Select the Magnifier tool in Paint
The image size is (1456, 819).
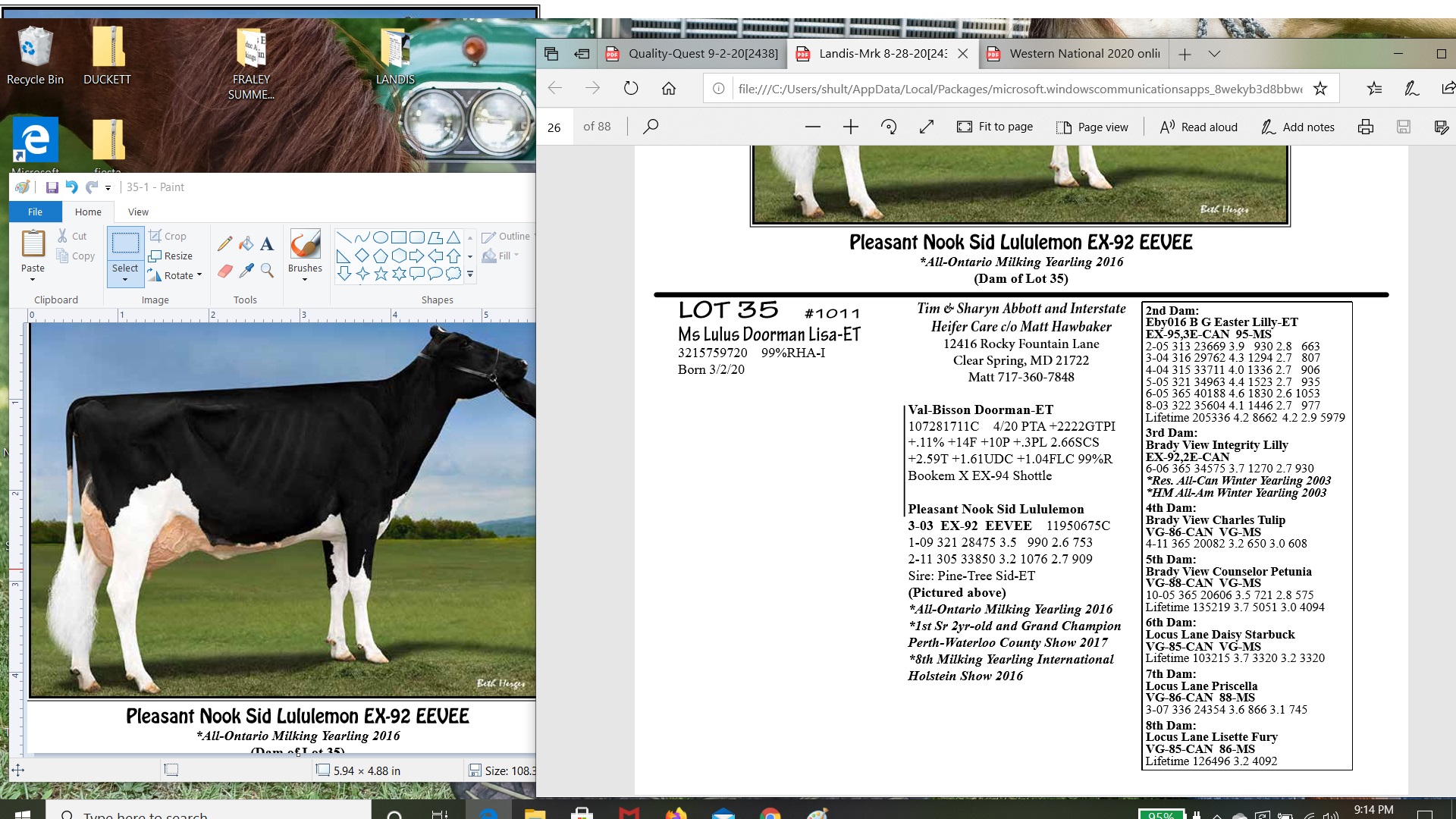tap(267, 271)
